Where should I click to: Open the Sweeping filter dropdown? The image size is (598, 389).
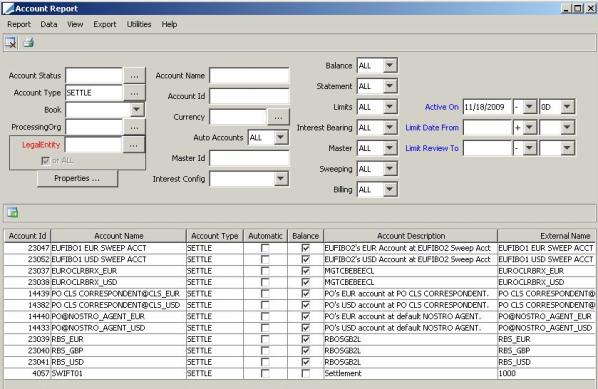tap(390, 168)
